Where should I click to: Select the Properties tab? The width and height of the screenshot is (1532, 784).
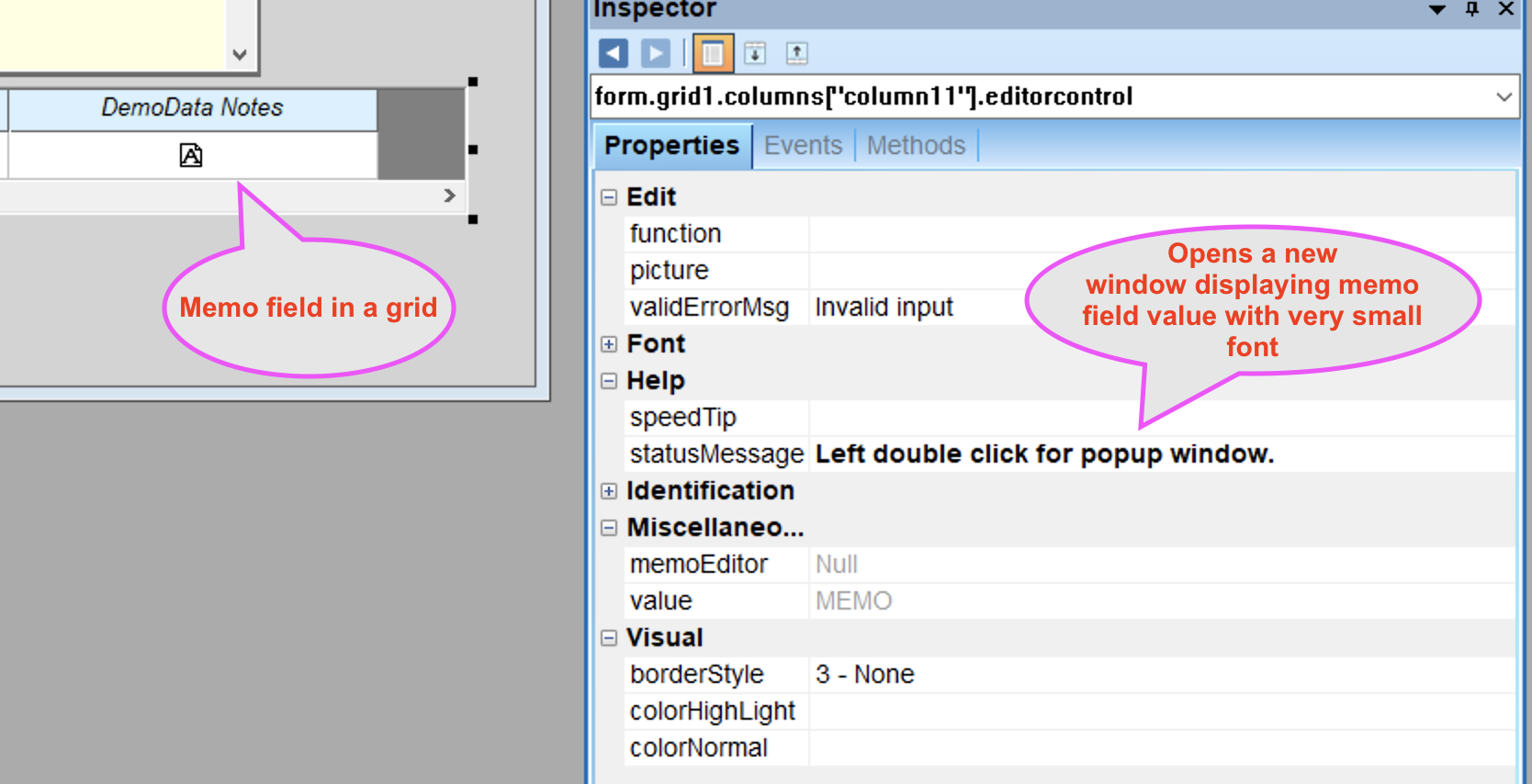[671, 146]
